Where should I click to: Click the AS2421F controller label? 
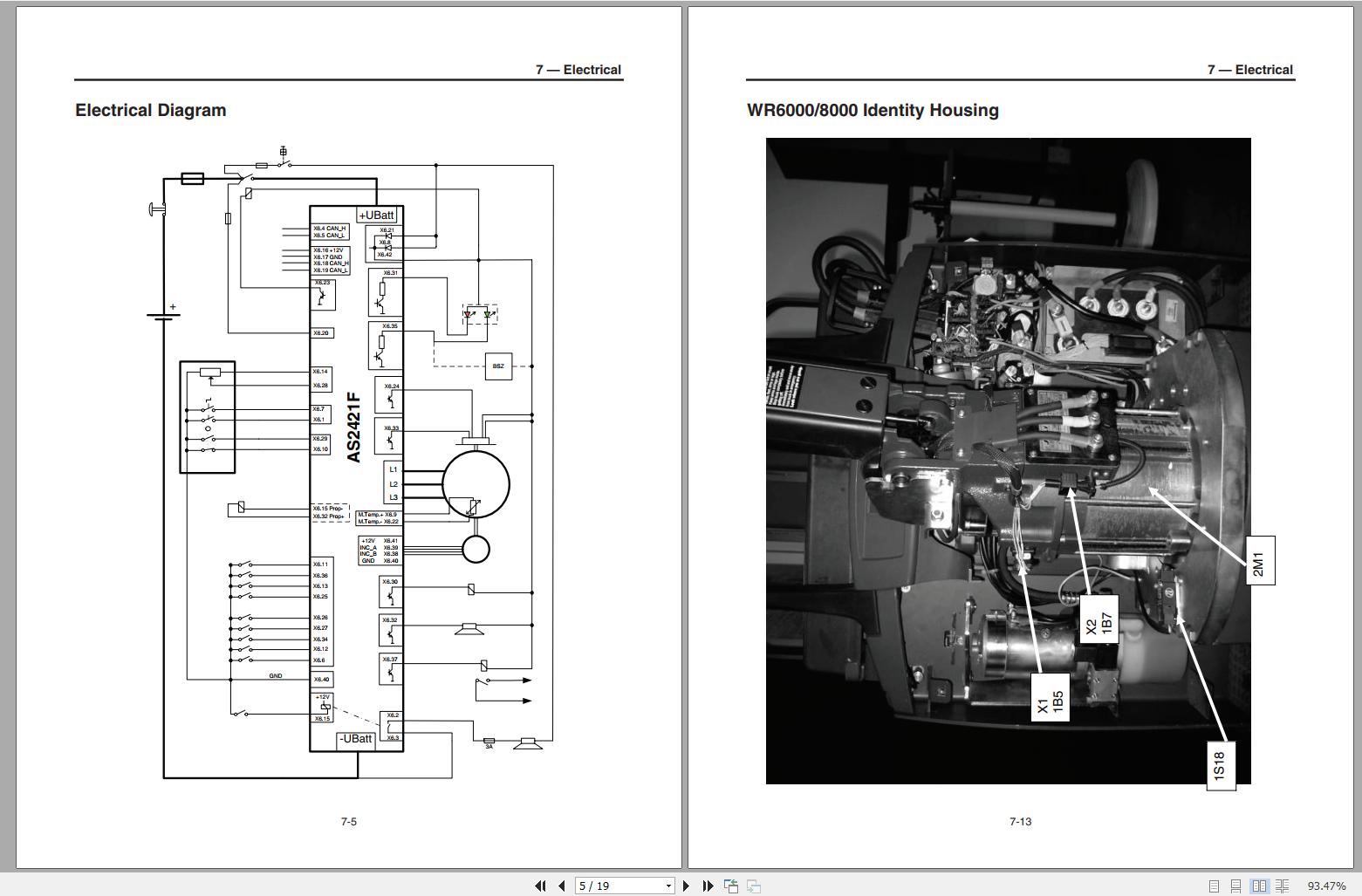click(x=353, y=427)
